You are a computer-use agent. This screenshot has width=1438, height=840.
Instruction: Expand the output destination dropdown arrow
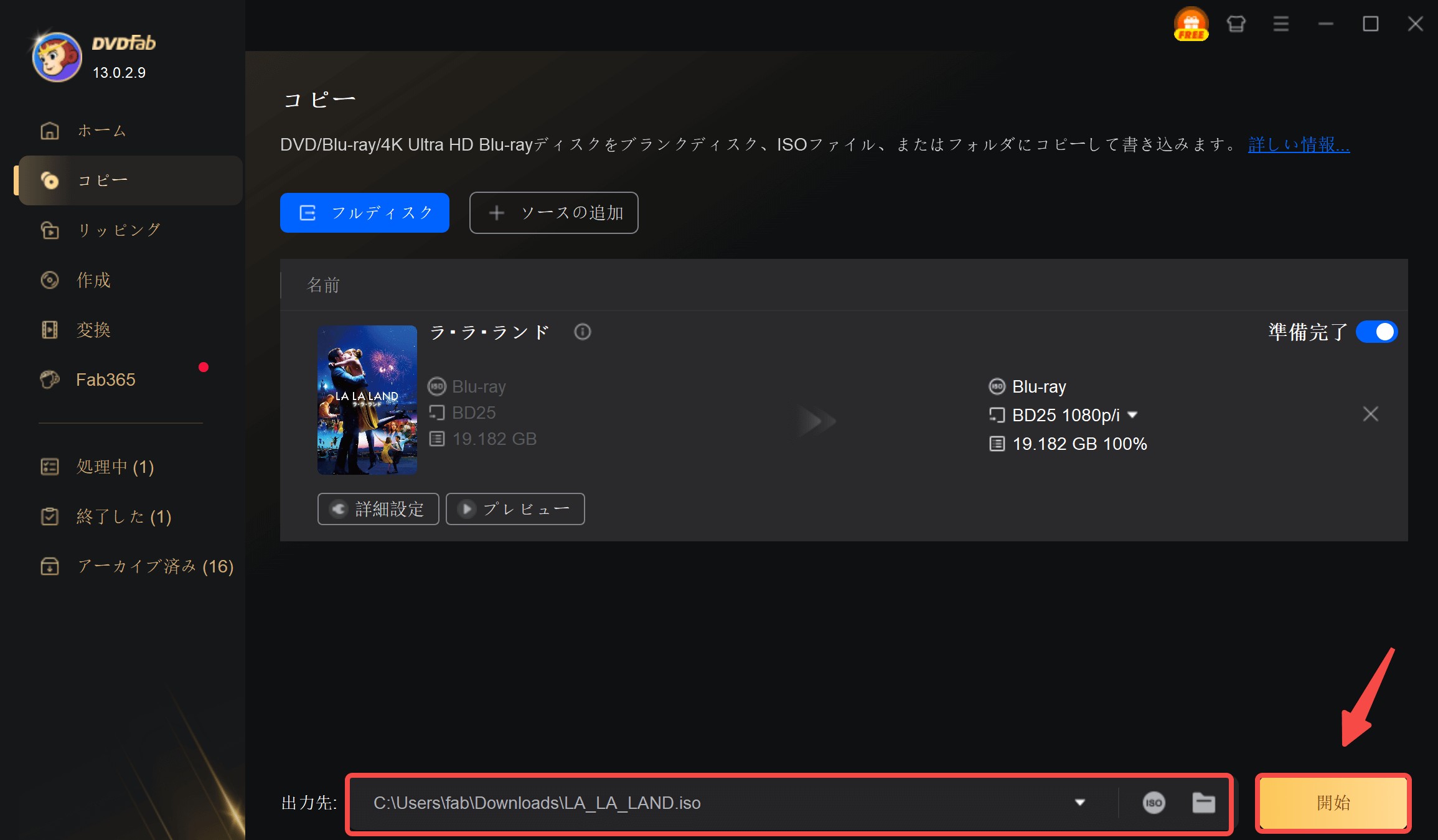[1080, 803]
